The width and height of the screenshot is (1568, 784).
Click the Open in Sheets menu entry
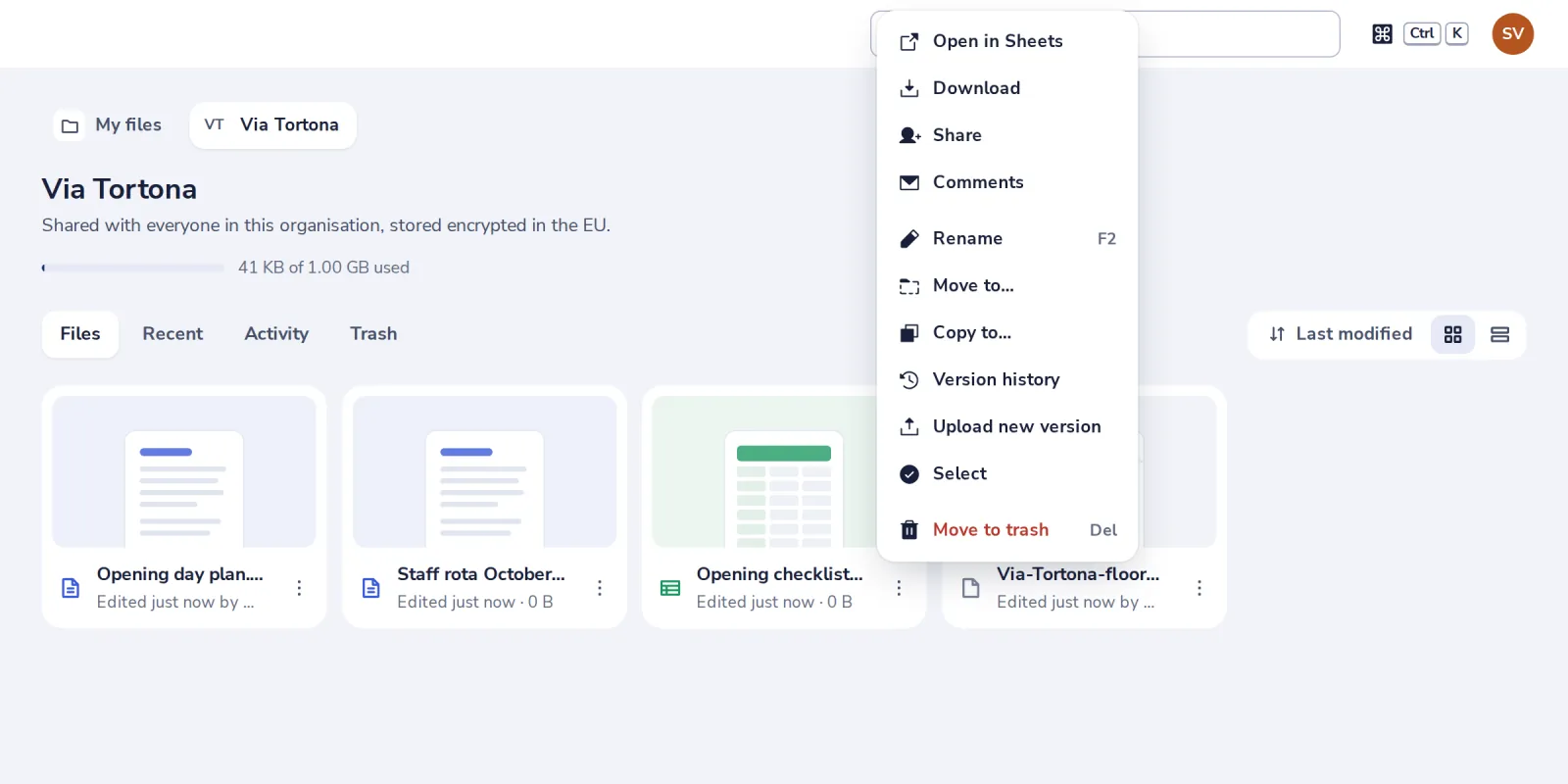coord(1007,41)
